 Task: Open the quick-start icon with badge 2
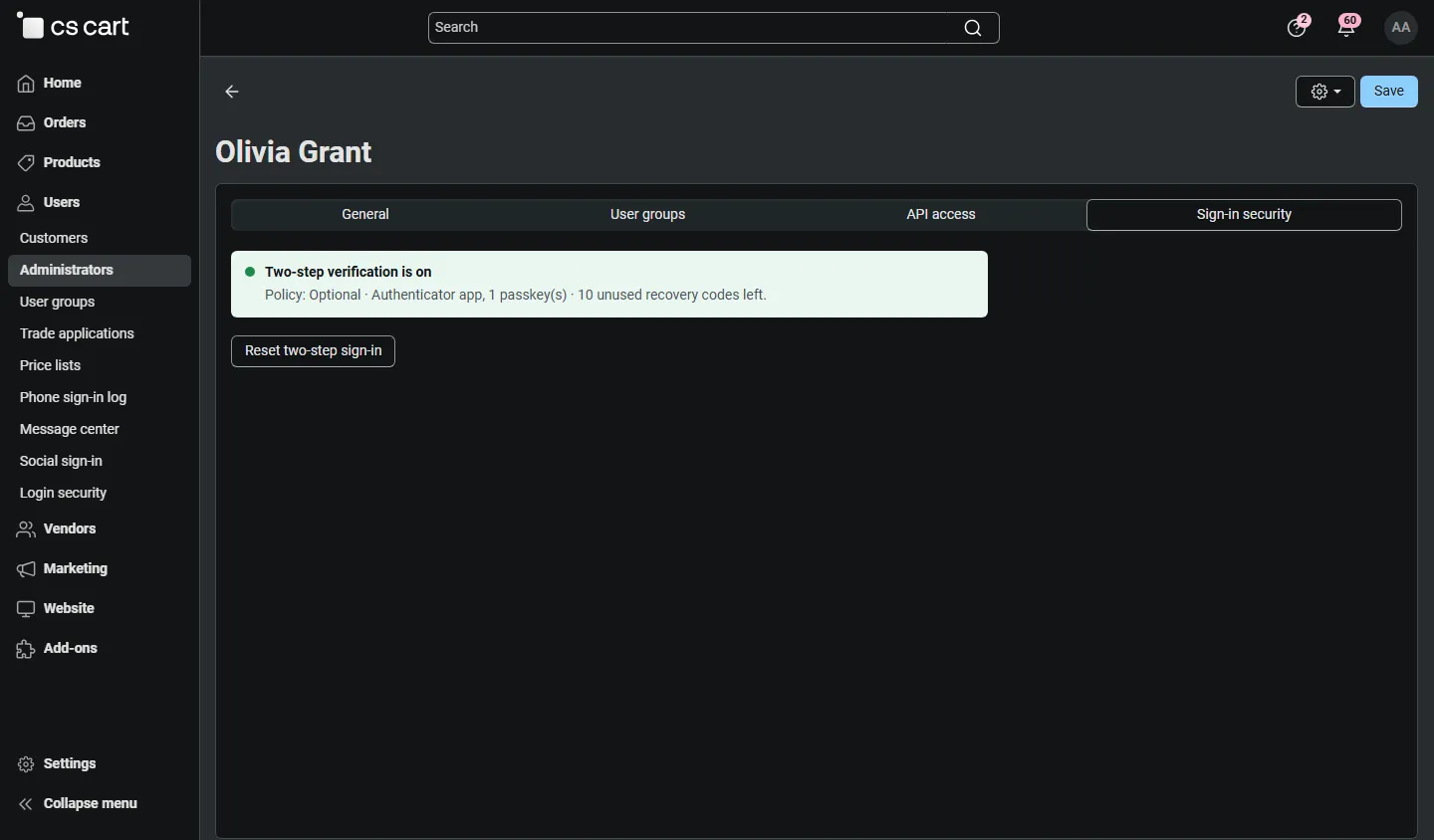coord(1299,26)
